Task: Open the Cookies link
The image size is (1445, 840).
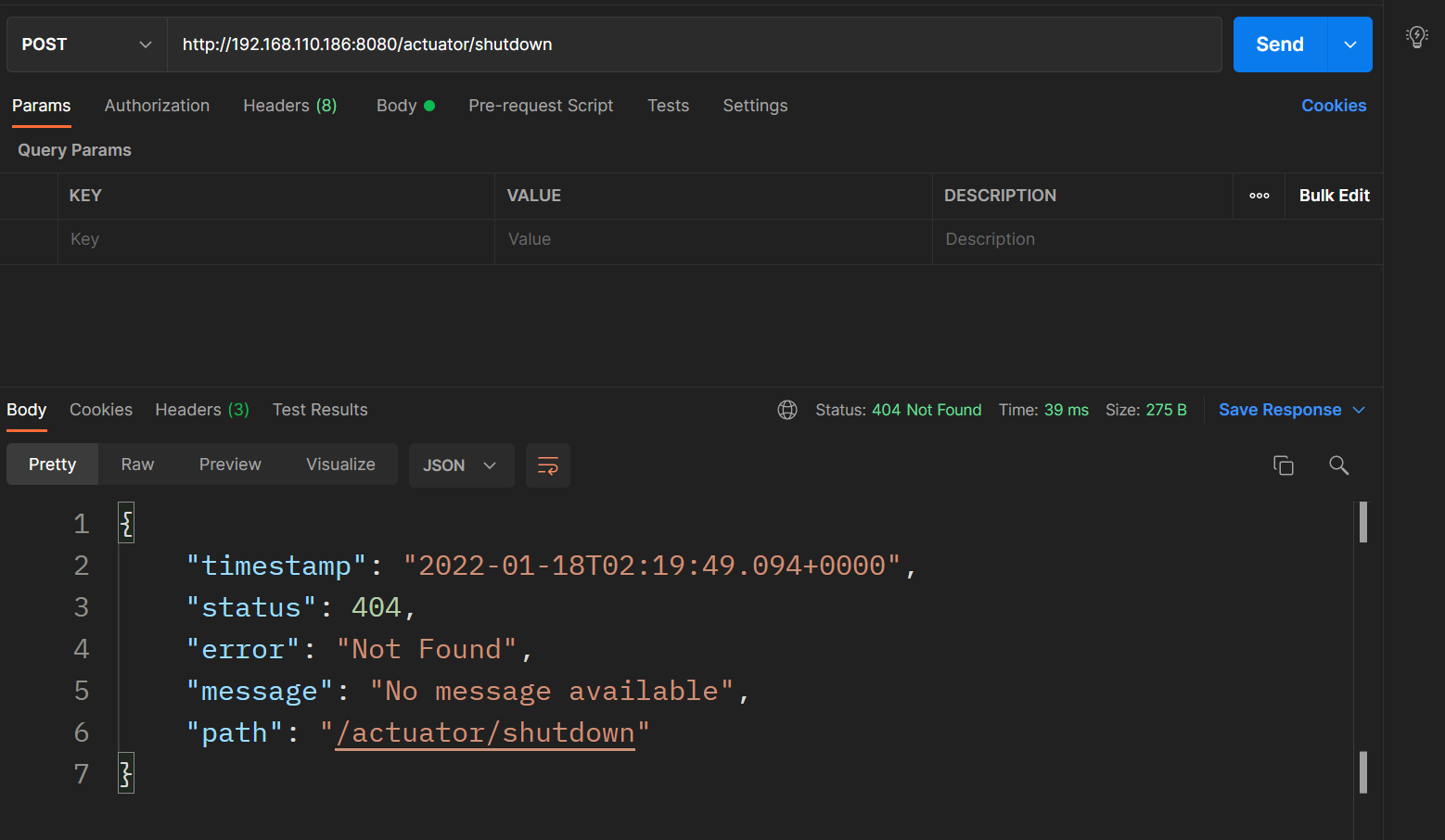Action: coord(1333,106)
